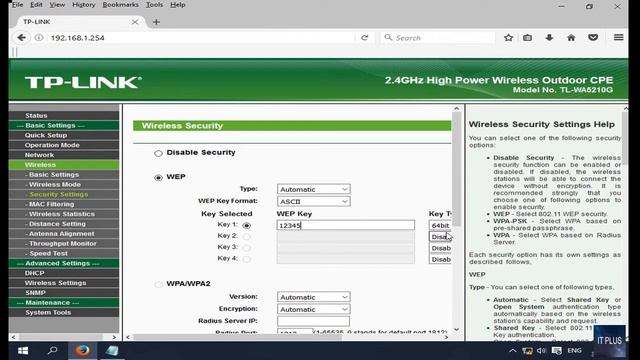Viewport: 640px width, 360px height.
Task: Open the second app icon on taskbar
Action: [x=111, y=351]
